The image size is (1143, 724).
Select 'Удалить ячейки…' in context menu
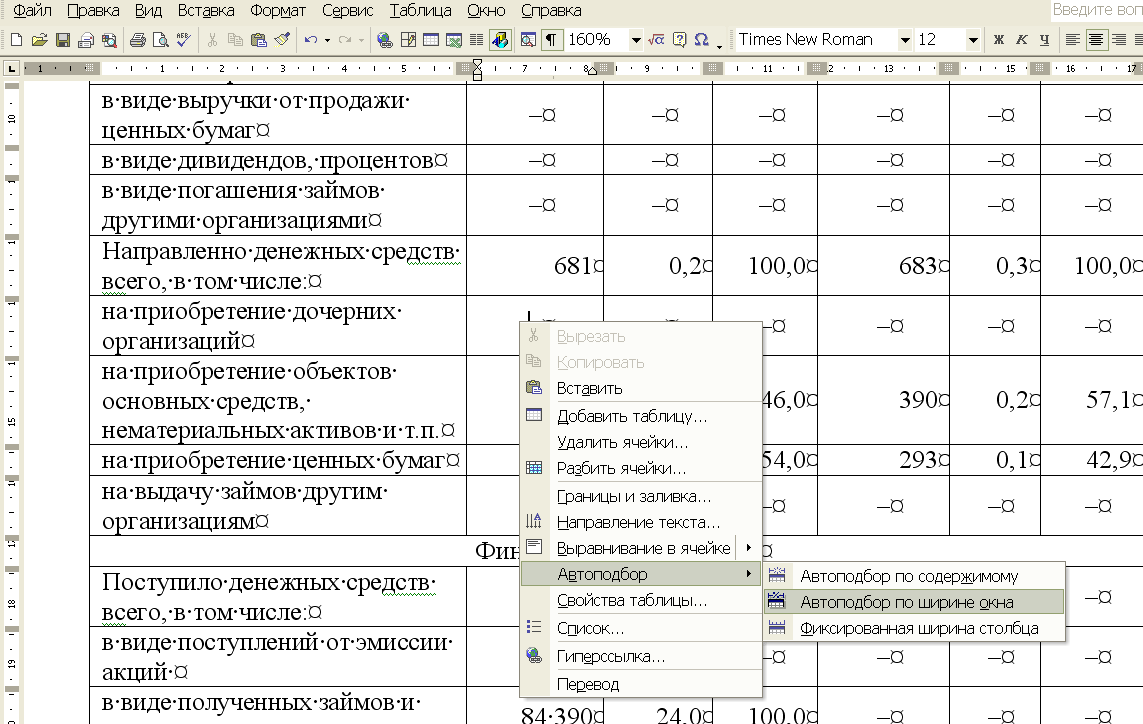641,443
